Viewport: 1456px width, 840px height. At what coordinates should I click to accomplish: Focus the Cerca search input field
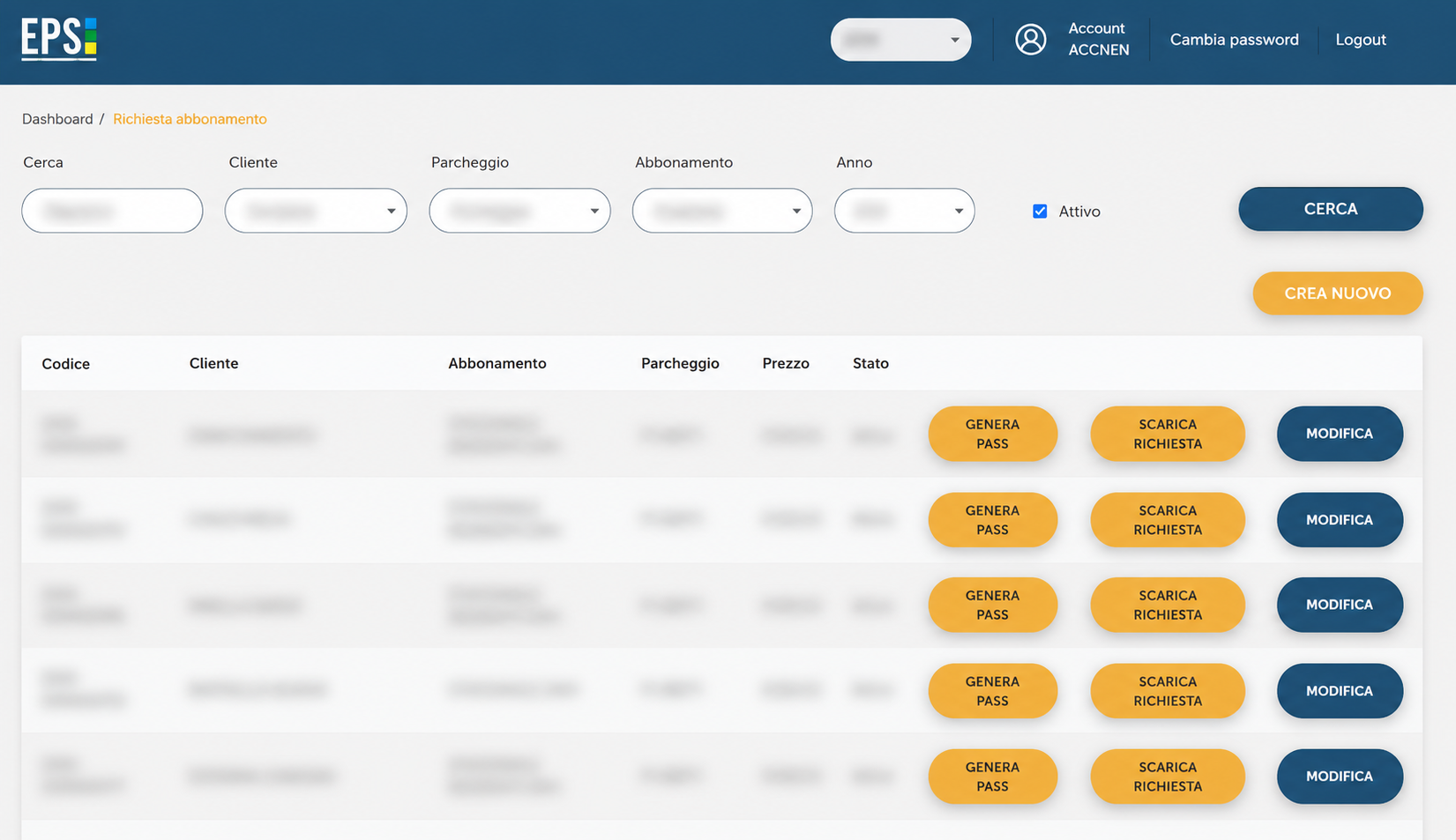112,211
